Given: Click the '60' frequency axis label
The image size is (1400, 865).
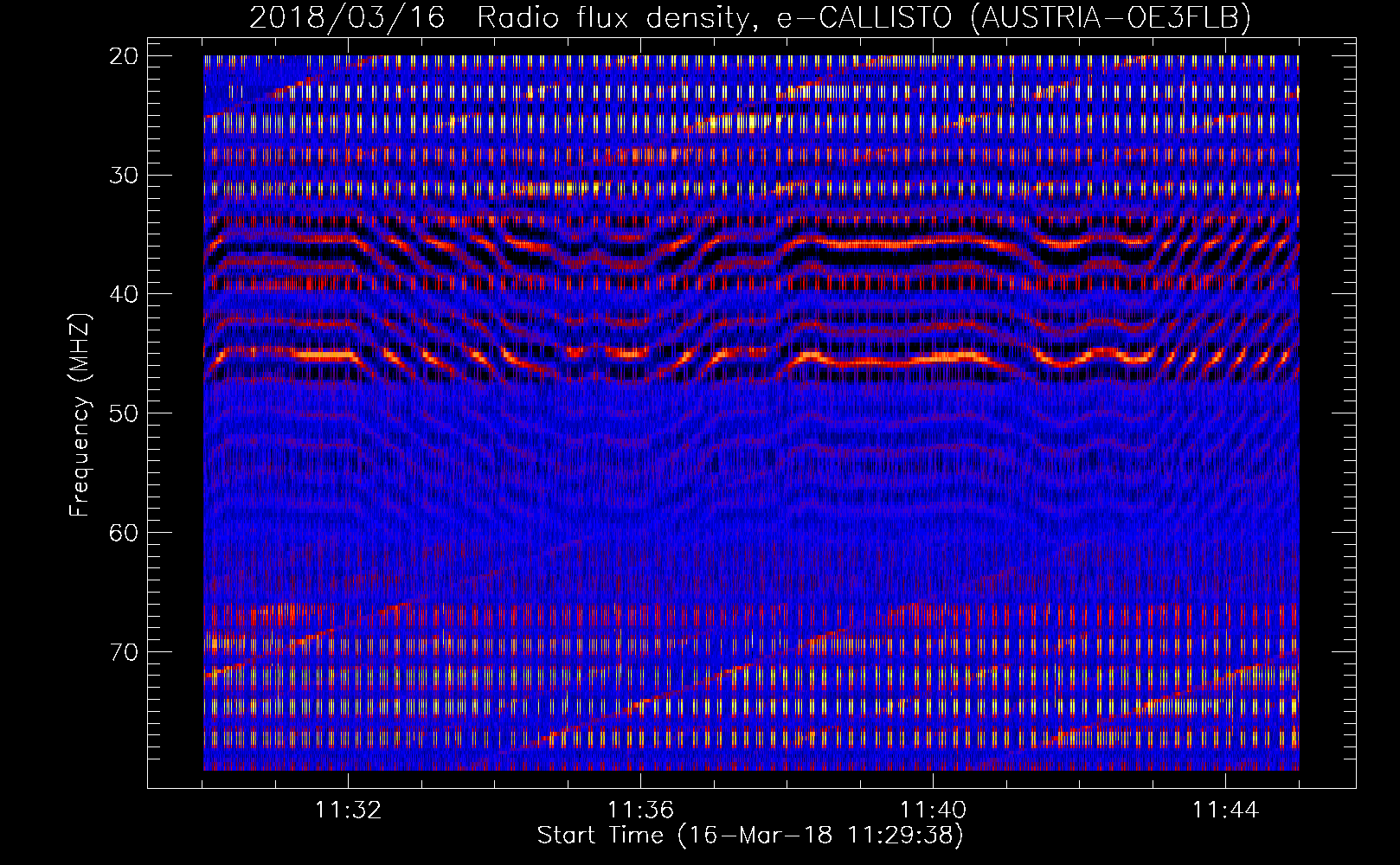Looking at the screenshot, I should pos(125,533).
